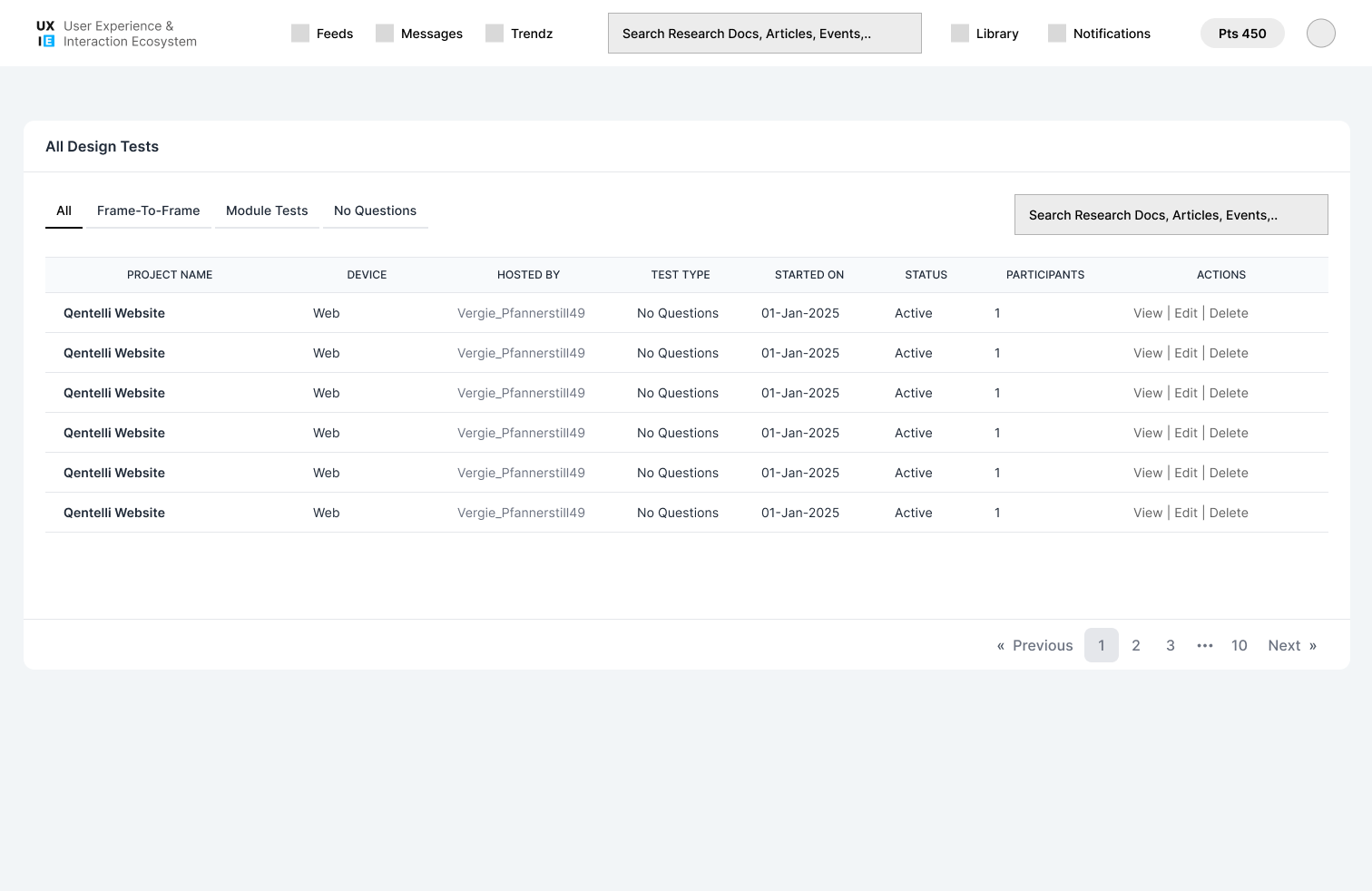Open Notifications via its header icon
Screen dimensions: 1372x891
[1057, 34]
